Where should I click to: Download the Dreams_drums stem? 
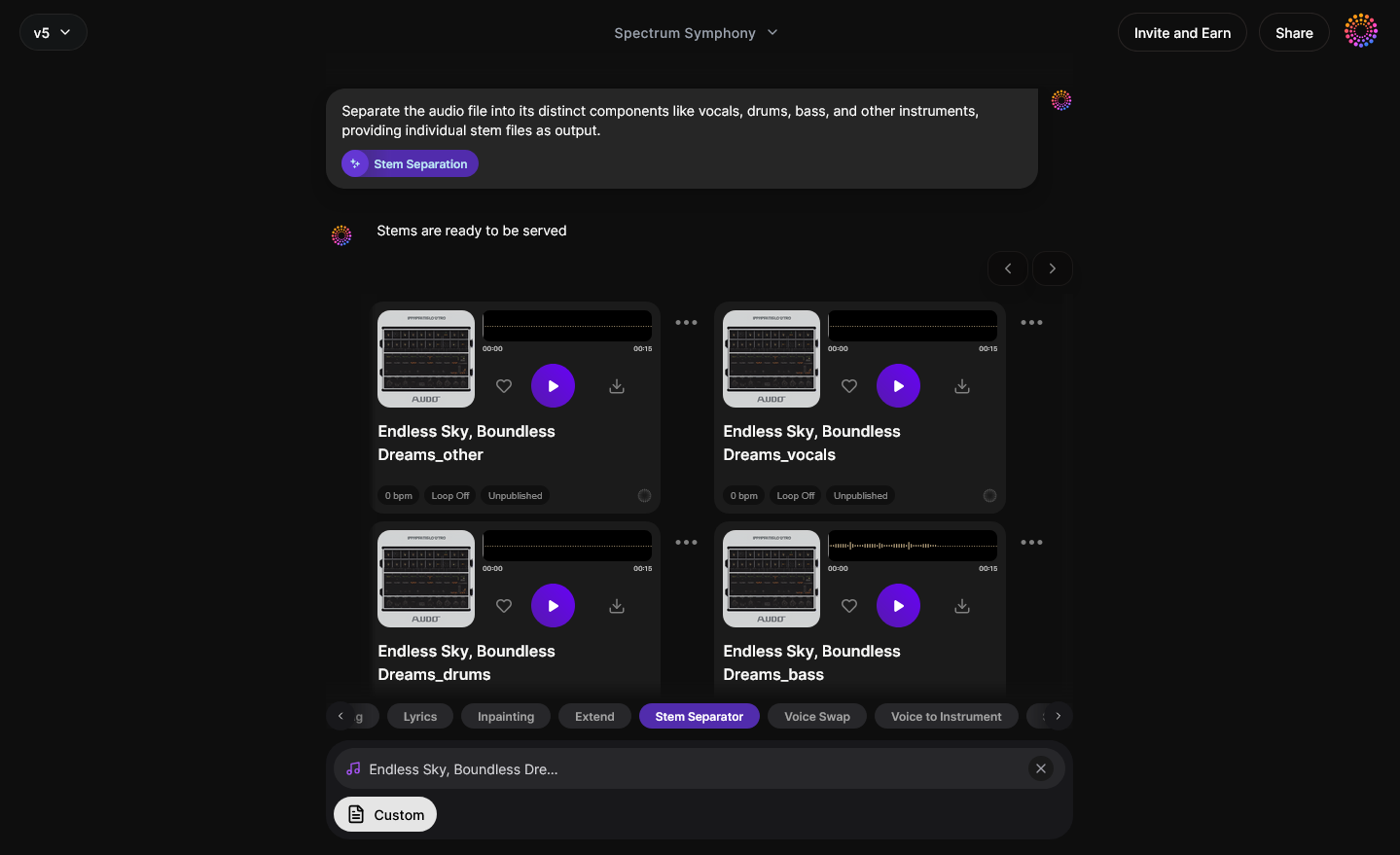617,606
